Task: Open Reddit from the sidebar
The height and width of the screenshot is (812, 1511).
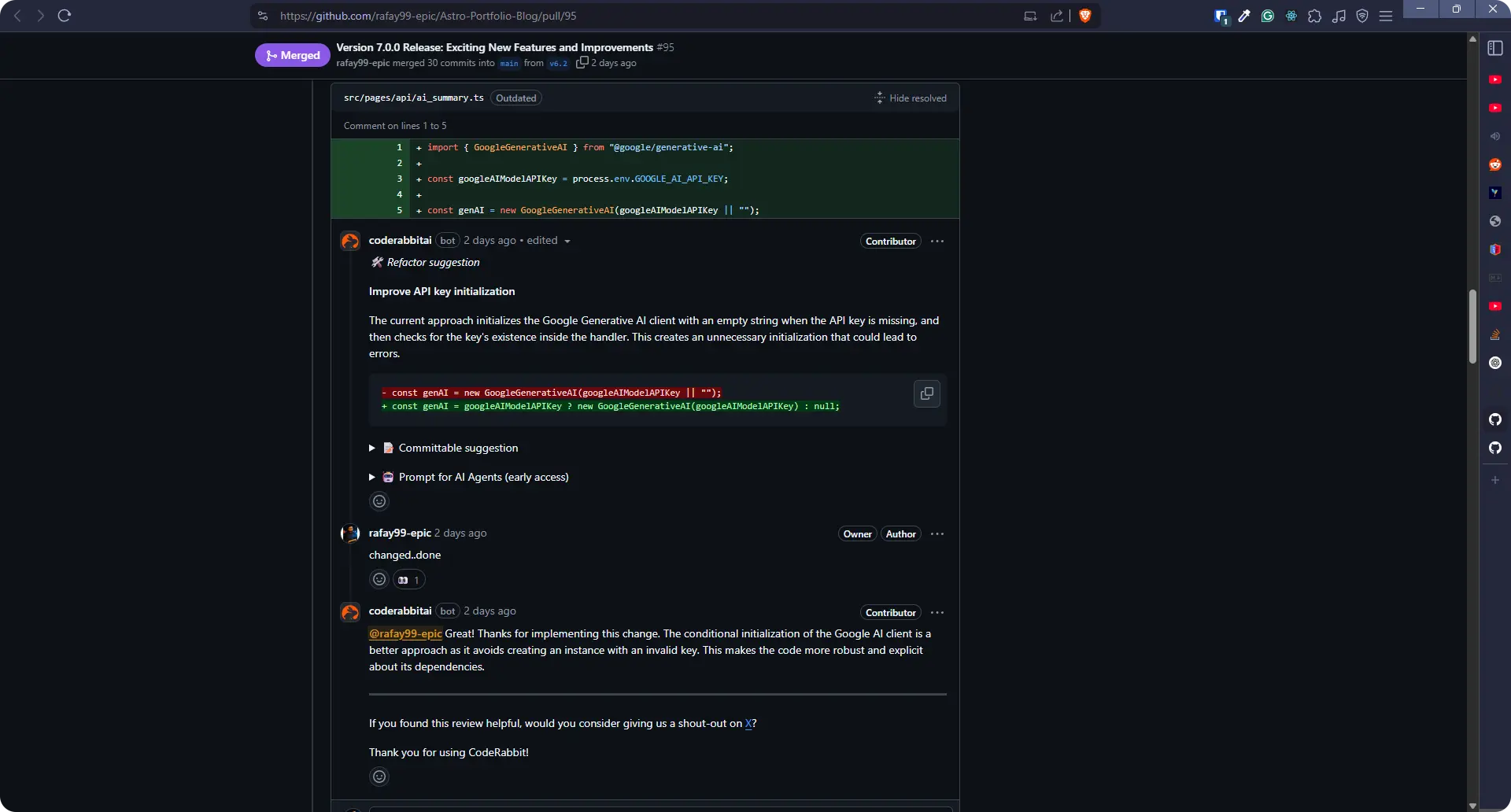Action: (1495, 164)
